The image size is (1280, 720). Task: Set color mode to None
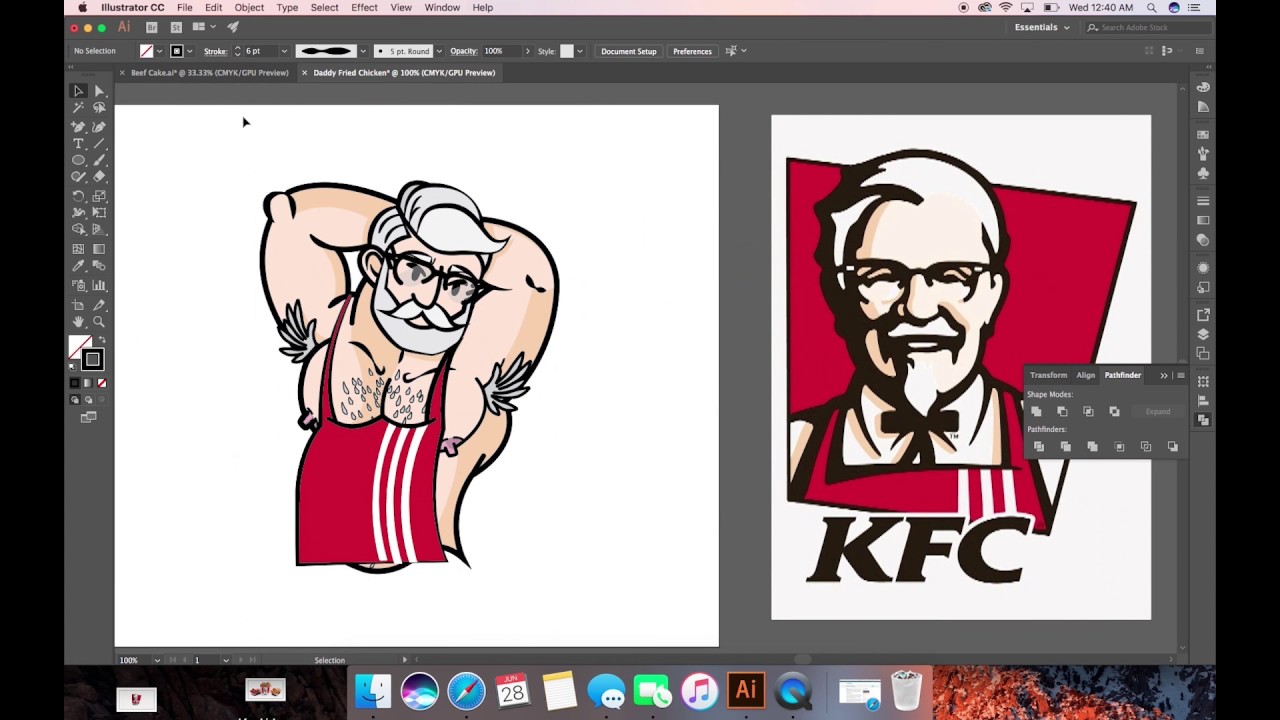[x=102, y=383]
